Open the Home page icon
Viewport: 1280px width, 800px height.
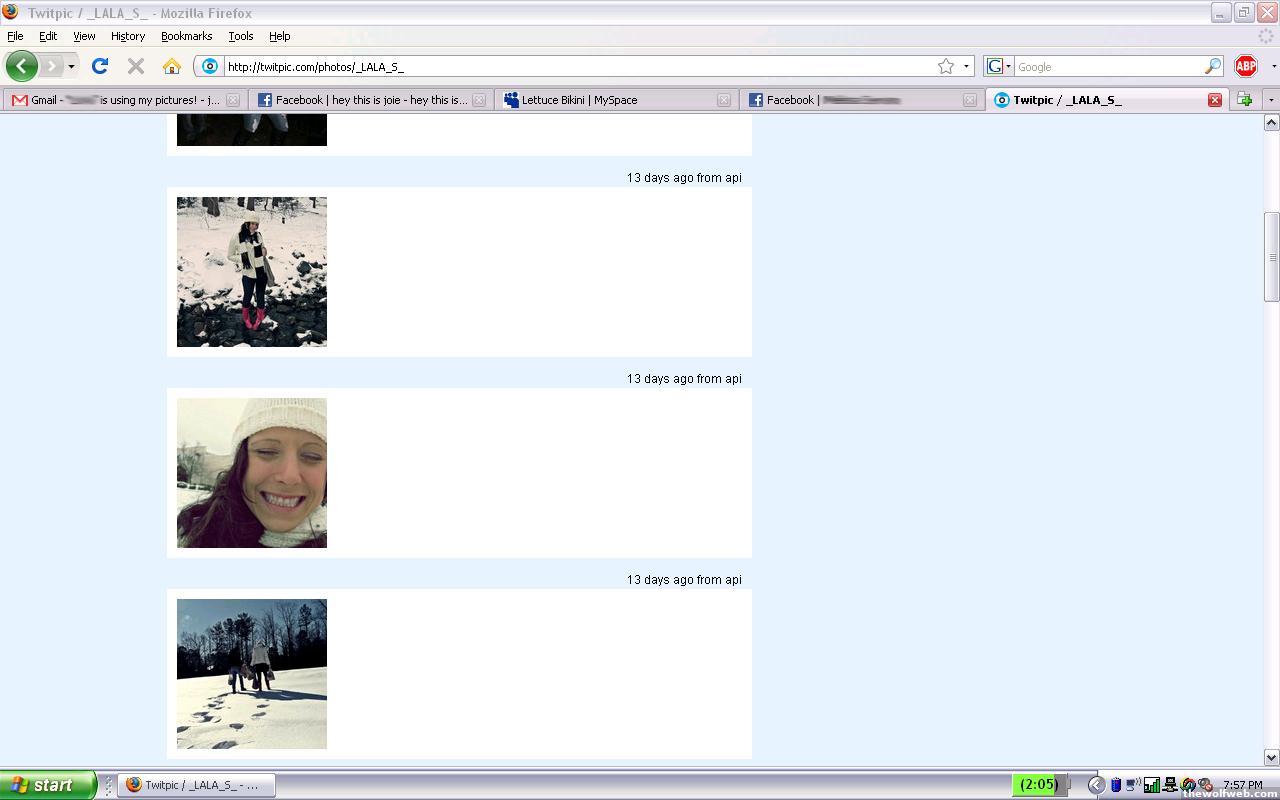(172, 66)
